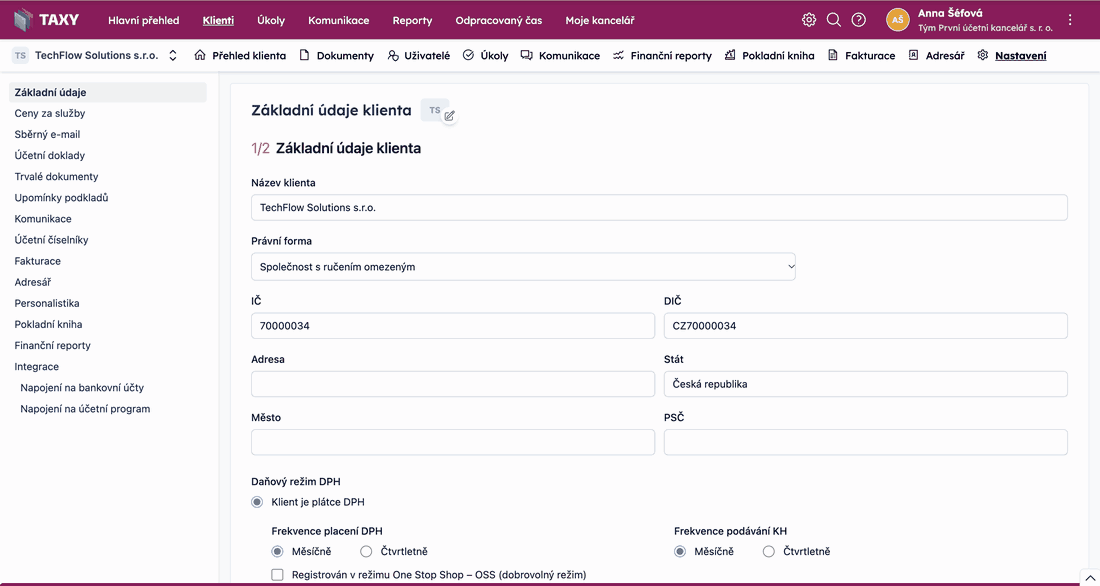The image size is (1100, 586).
Task: Select Měsíčně for Frekvence placení DPH
Action: (x=277, y=552)
